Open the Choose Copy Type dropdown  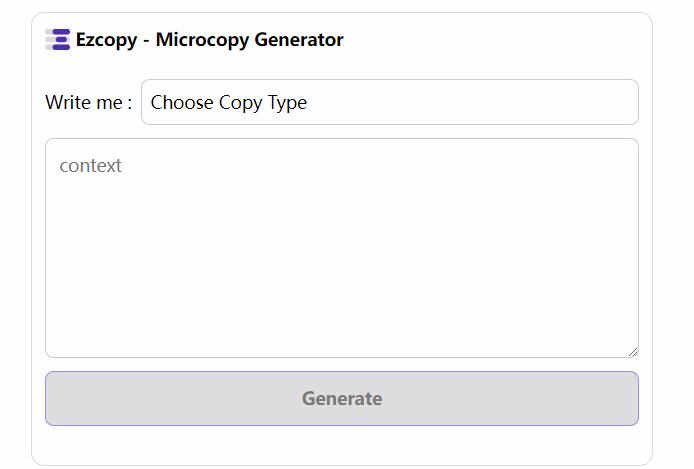click(x=389, y=102)
